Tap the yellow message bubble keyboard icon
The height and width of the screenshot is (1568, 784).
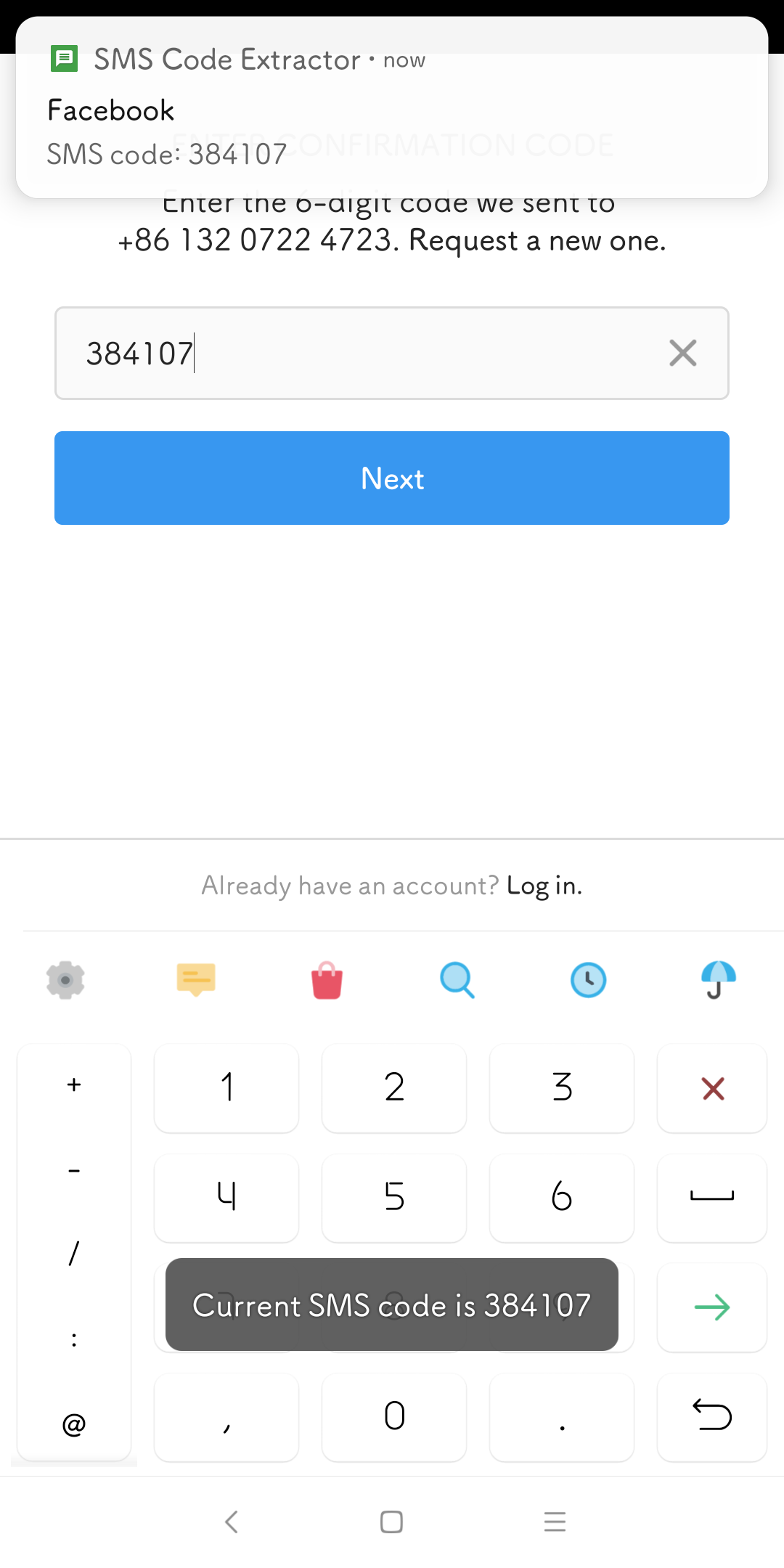[x=196, y=980]
